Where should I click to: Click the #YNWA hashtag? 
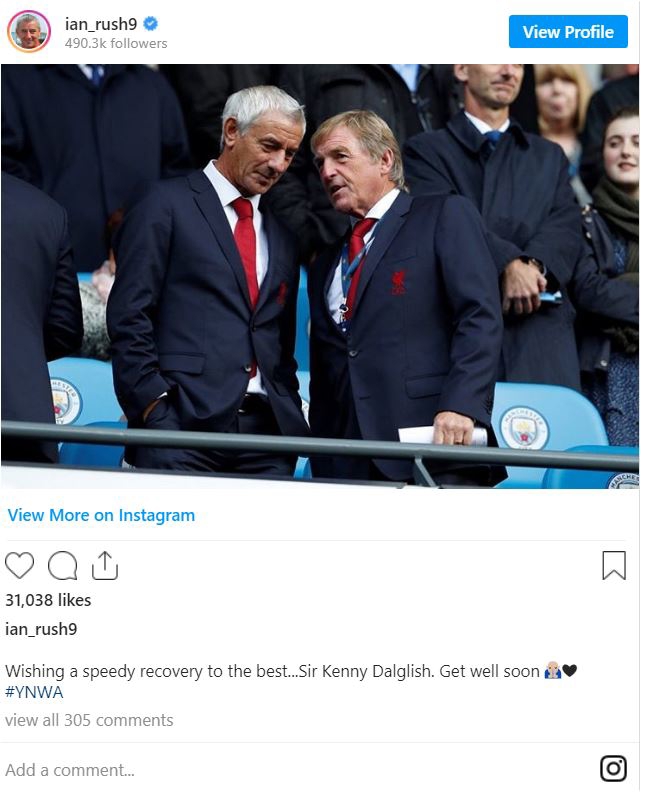[34, 692]
